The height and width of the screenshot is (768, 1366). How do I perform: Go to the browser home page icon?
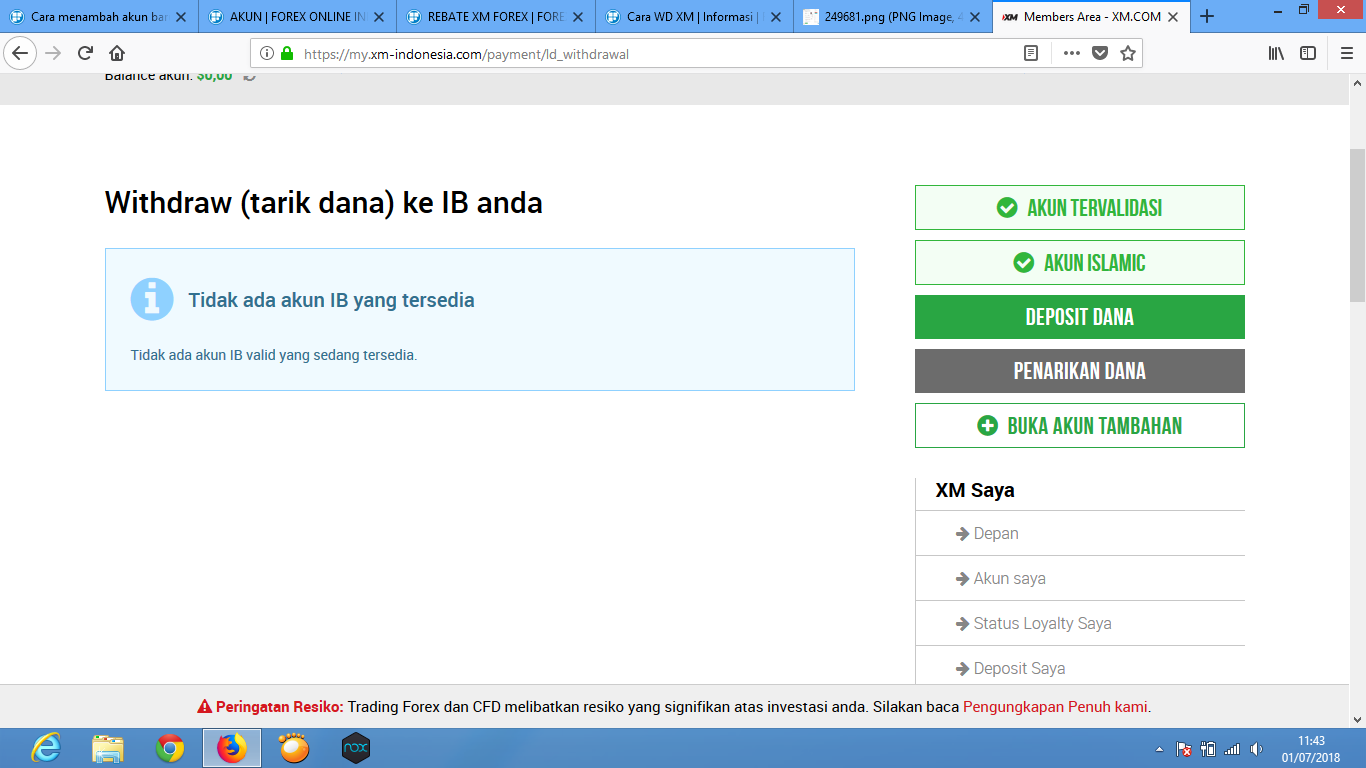click(117, 54)
